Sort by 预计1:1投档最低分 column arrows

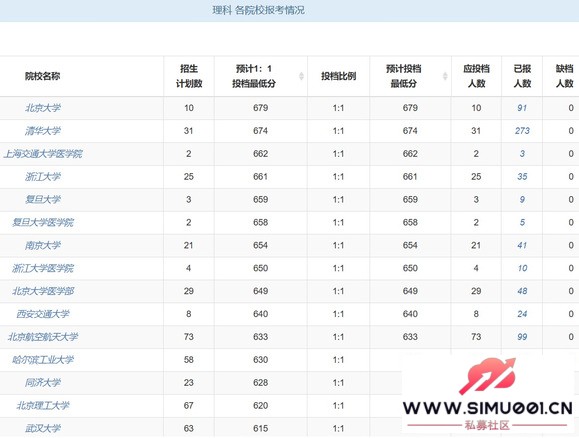(301, 76)
